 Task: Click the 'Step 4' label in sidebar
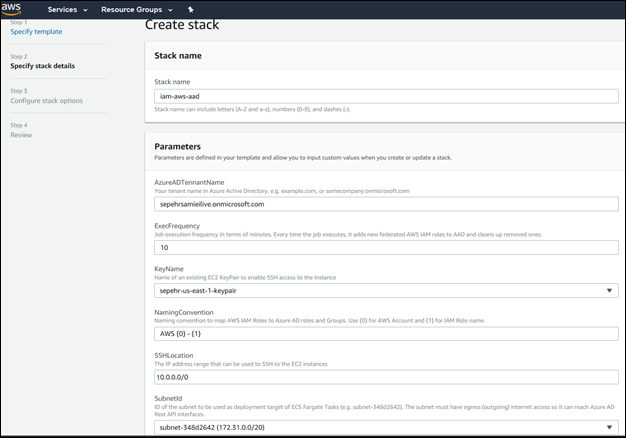click(x=19, y=125)
